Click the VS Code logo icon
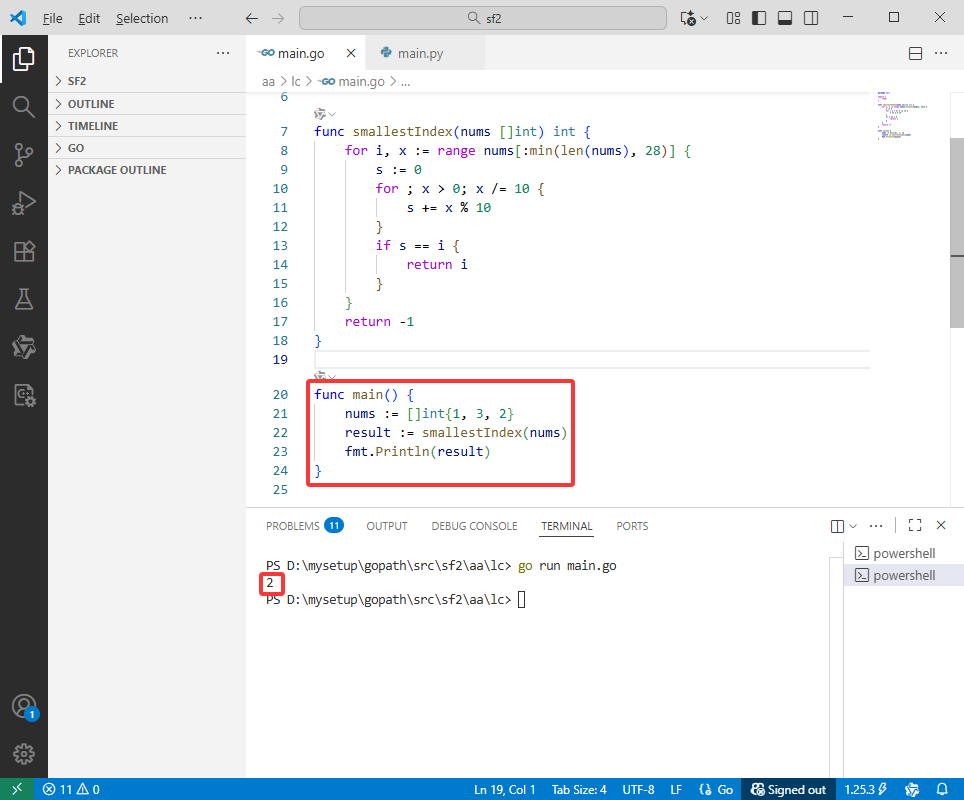The height and width of the screenshot is (800, 964). pos(18,18)
